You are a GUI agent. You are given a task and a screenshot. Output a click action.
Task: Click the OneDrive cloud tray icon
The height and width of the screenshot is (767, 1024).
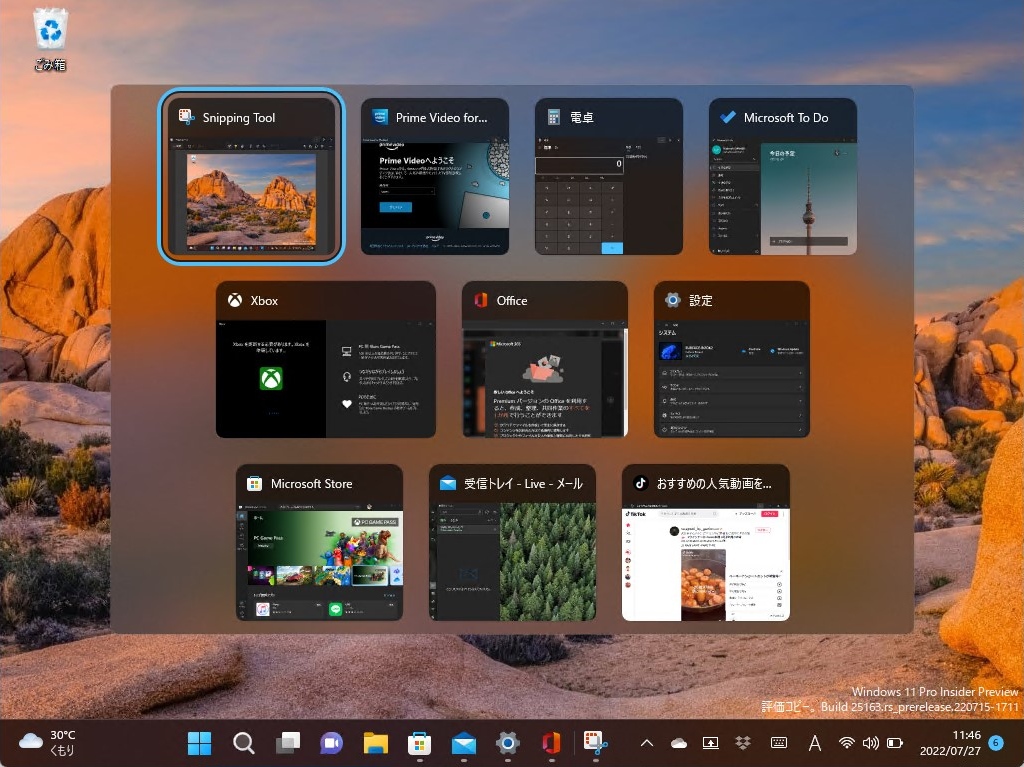point(679,743)
